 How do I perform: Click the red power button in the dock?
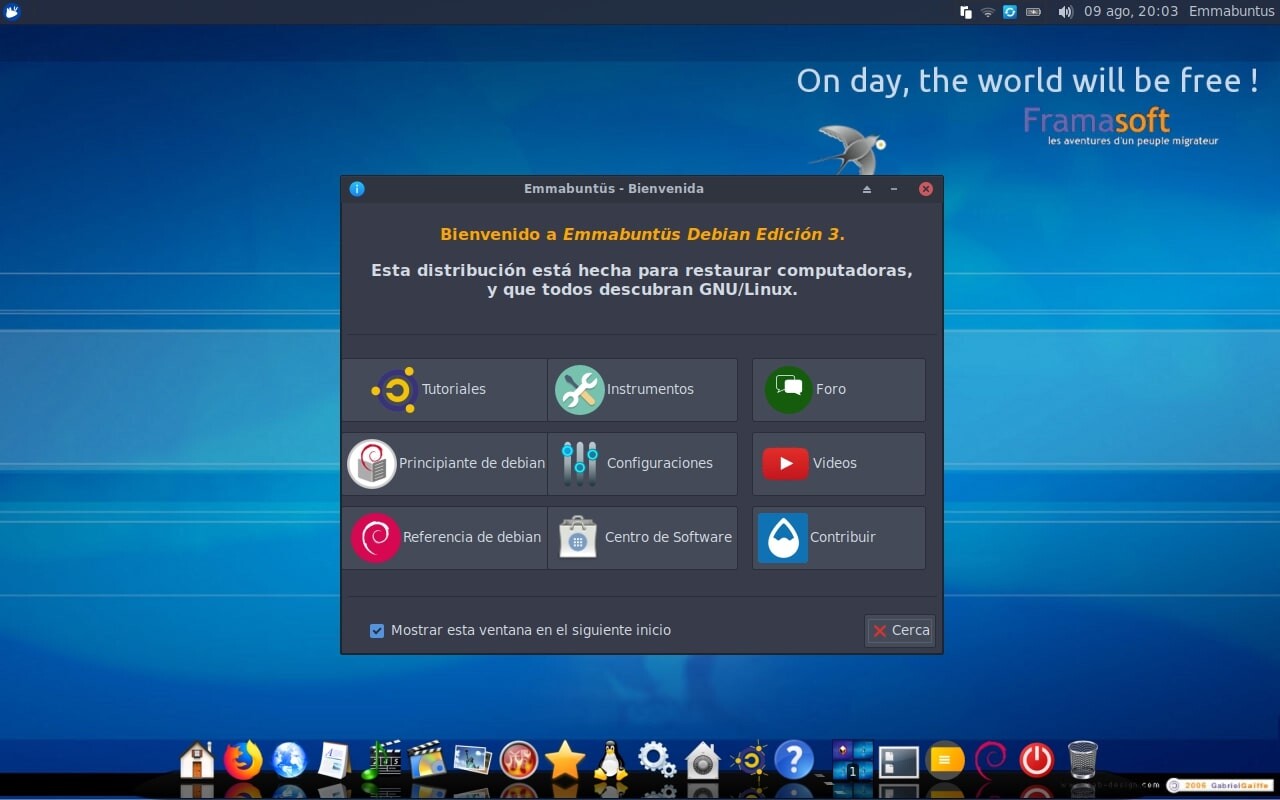click(x=1036, y=761)
